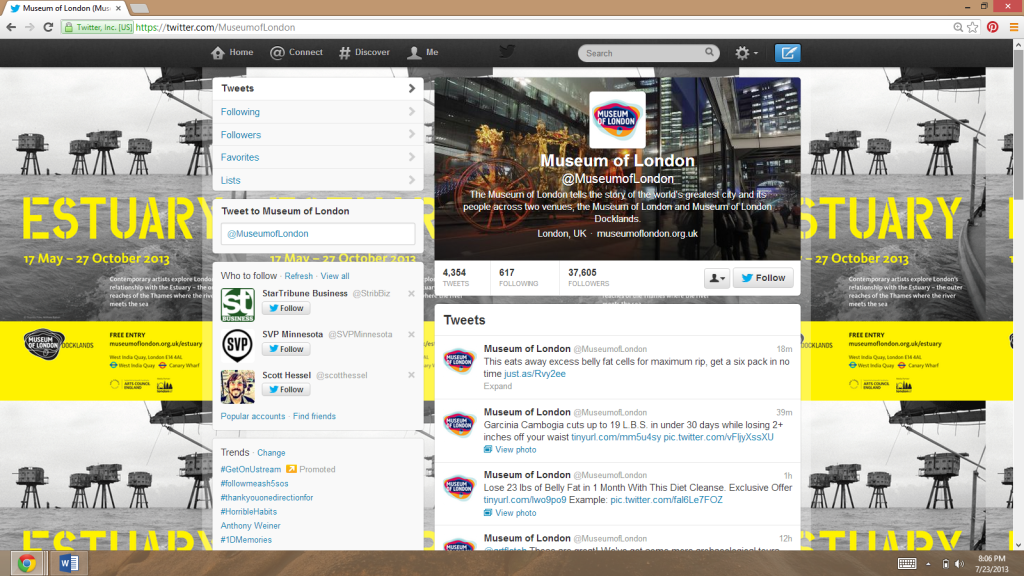Open the settings gear dropdown
Screen dimensions: 1024x576
click(x=746, y=53)
